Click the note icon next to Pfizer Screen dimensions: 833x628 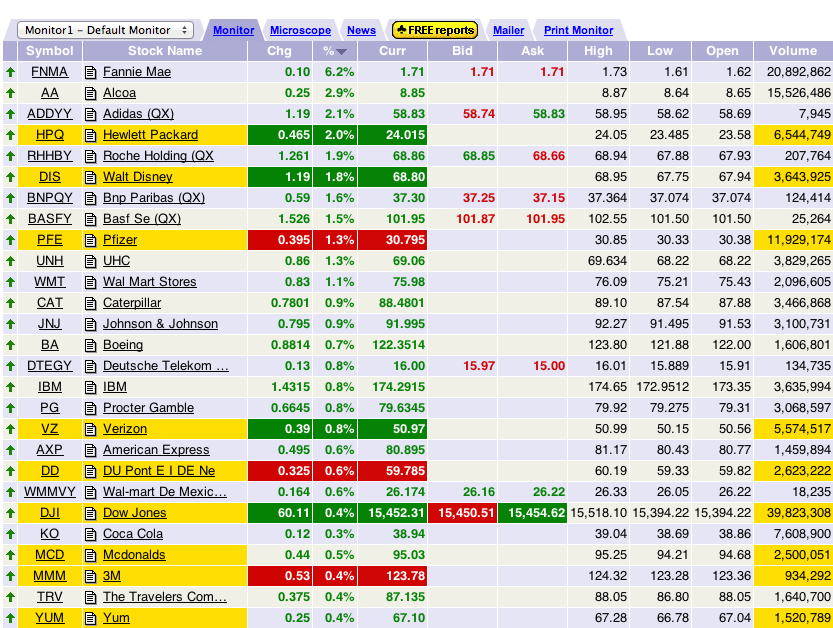point(88,240)
